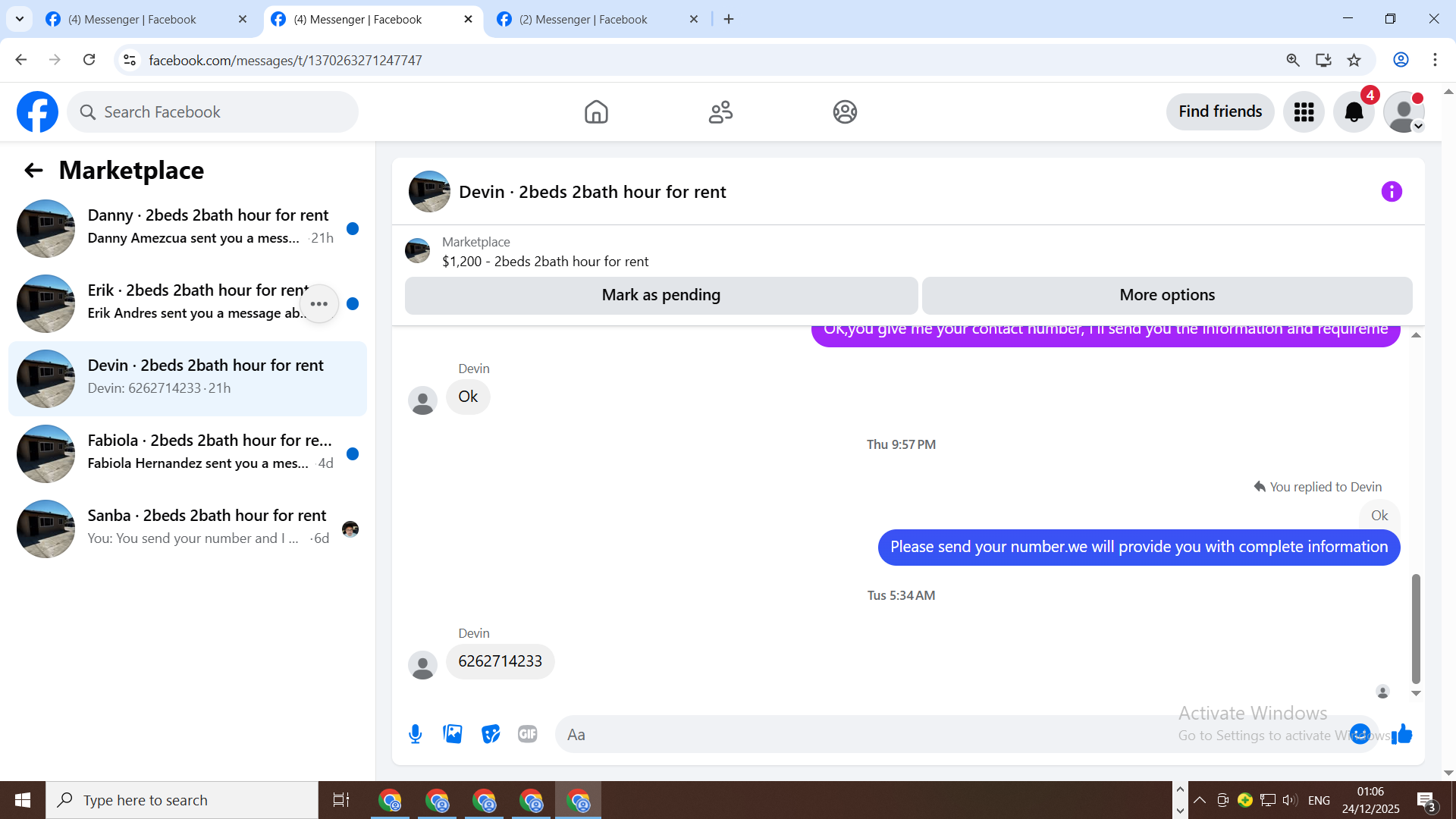Screen dimensions: 1456x819
Task: Open the Friends icon in header
Action: click(x=720, y=112)
